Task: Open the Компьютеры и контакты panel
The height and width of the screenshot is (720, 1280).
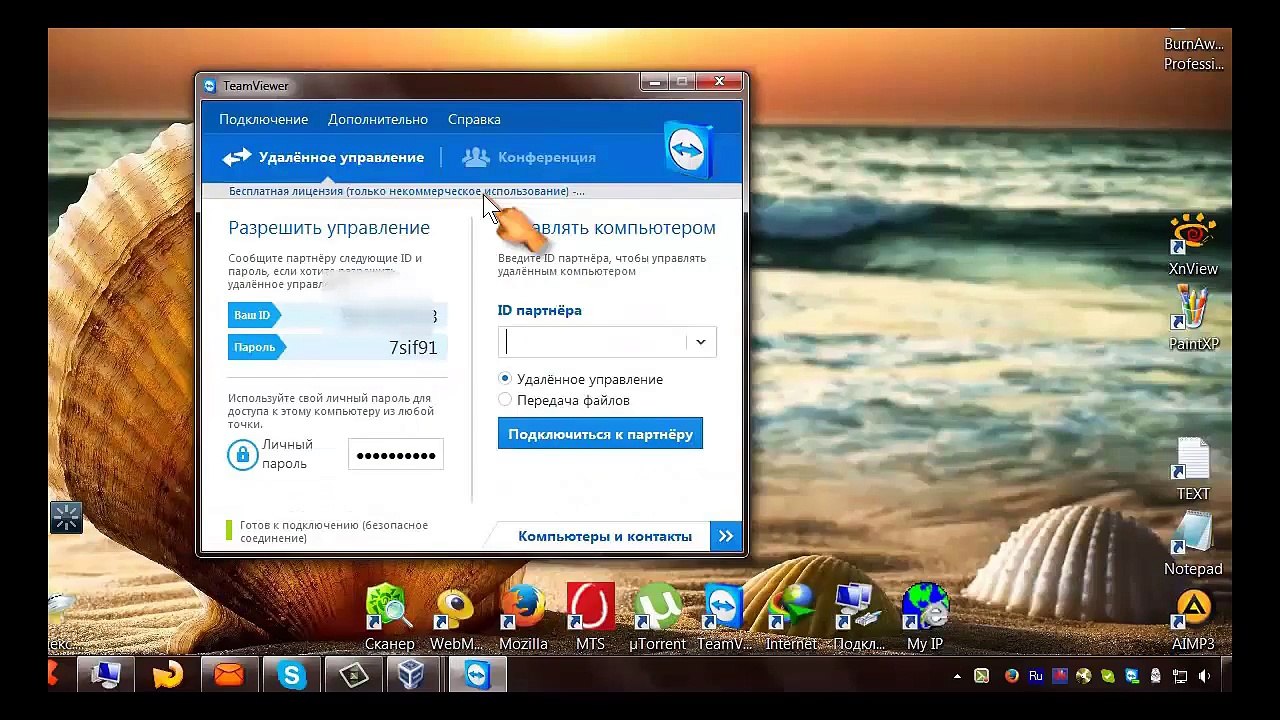Action: coord(604,536)
